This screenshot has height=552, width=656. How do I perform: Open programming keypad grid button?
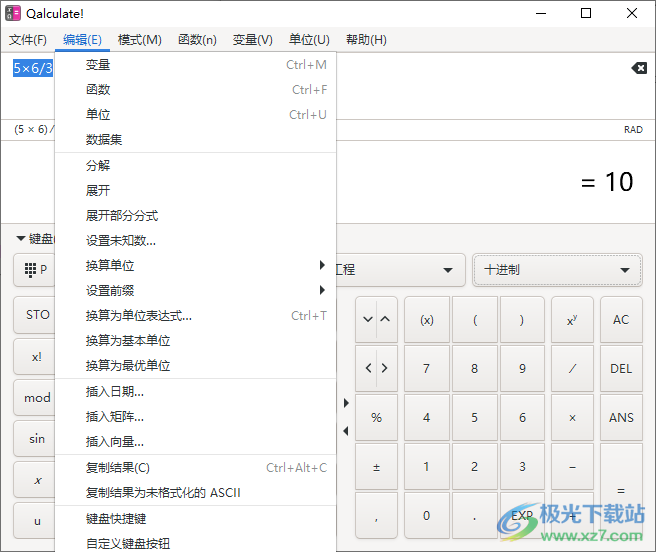[x=35, y=270]
